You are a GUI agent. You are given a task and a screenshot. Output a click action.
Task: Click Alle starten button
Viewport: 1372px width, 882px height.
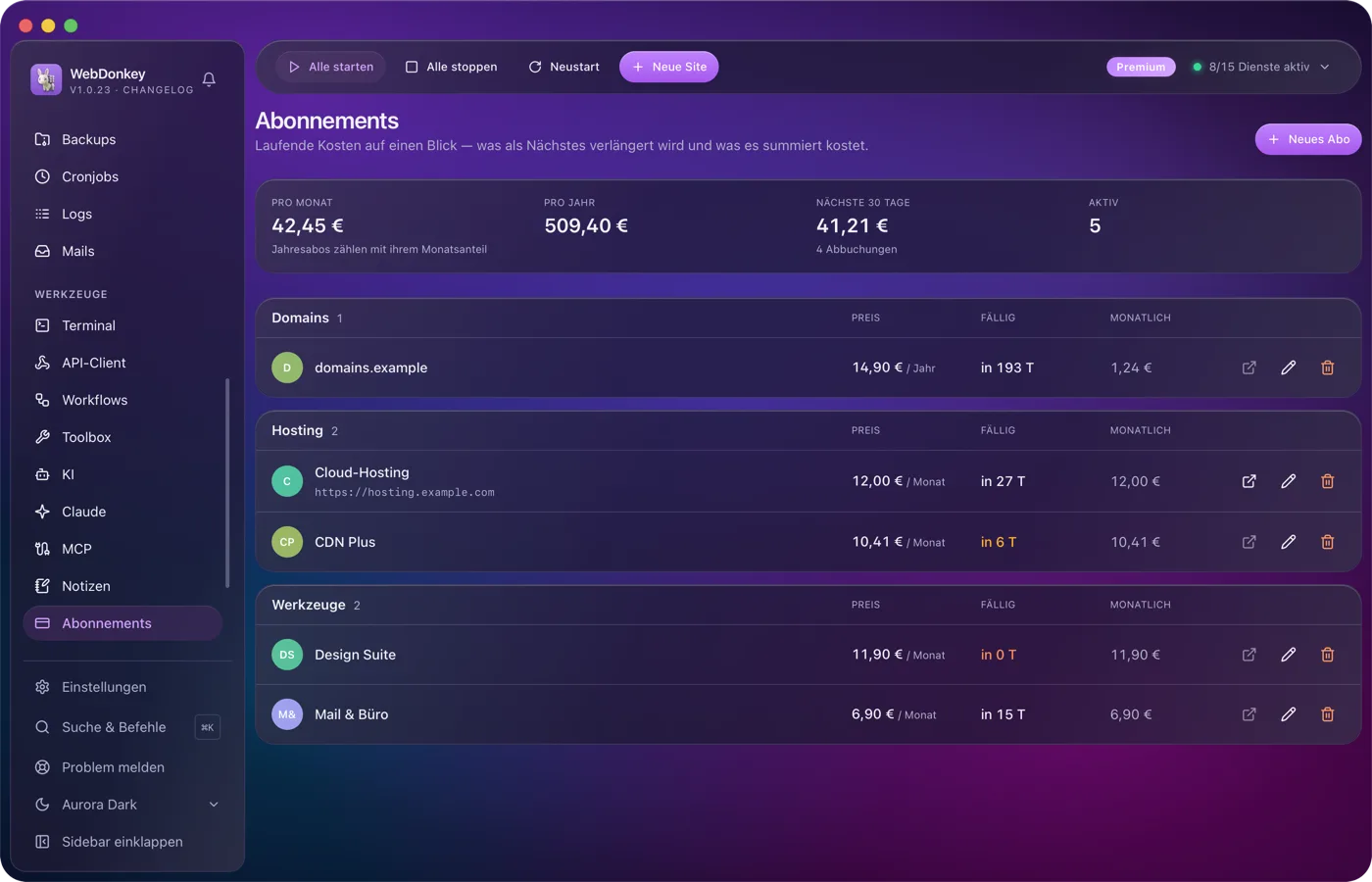point(331,67)
